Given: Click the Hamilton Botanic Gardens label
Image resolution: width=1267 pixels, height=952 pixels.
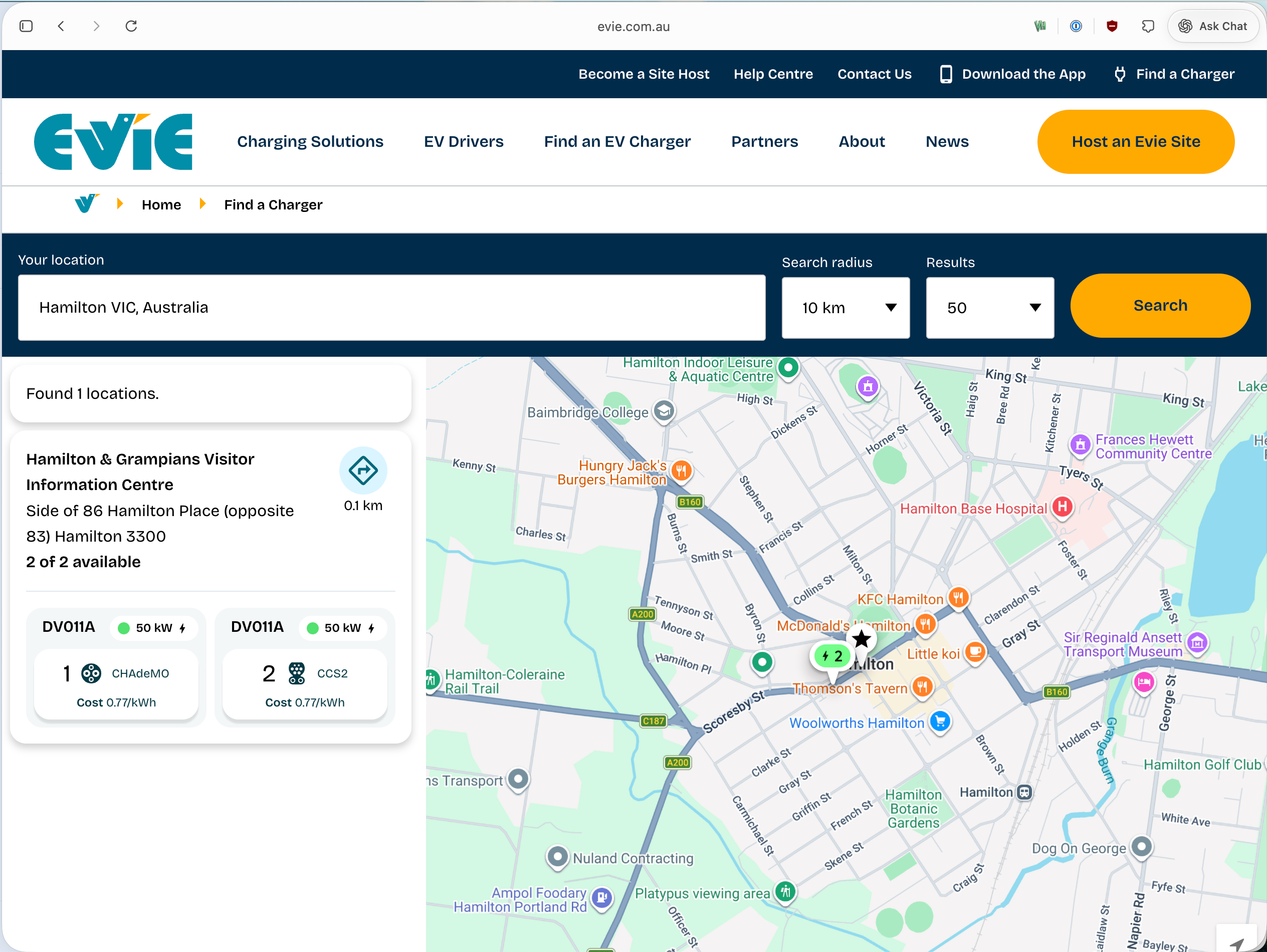Looking at the screenshot, I should pos(914,809).
